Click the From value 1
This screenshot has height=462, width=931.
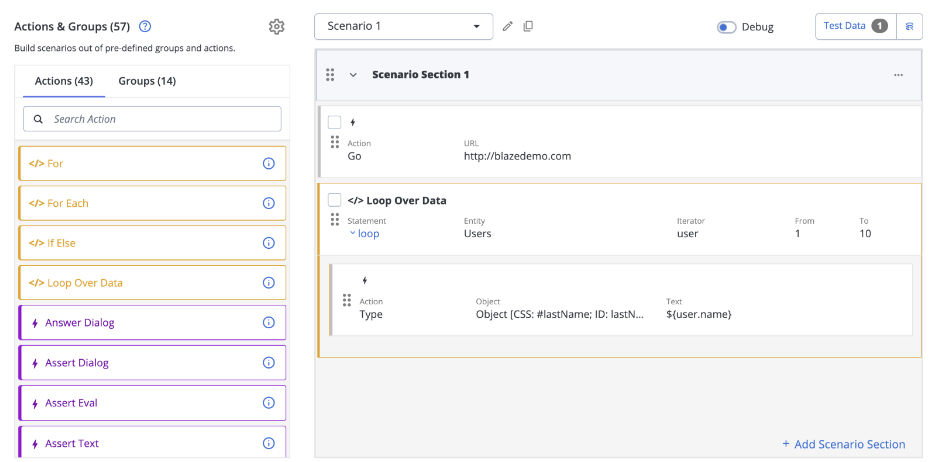797,233
